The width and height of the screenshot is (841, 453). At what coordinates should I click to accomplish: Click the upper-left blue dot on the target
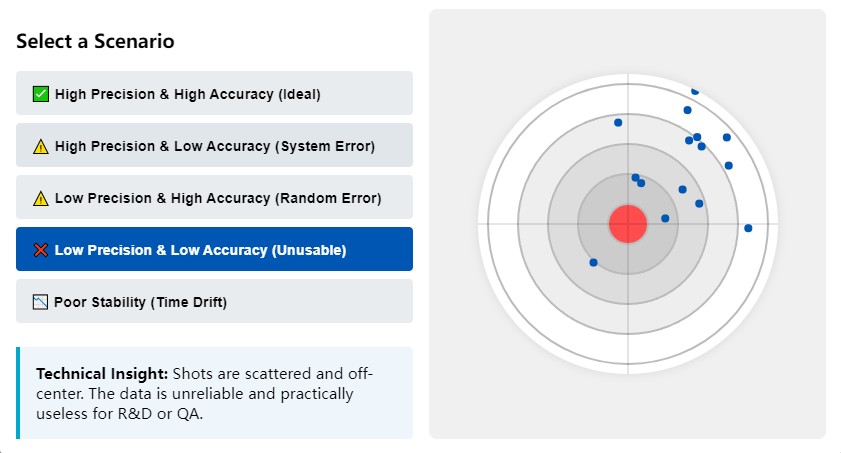(618, 123)
